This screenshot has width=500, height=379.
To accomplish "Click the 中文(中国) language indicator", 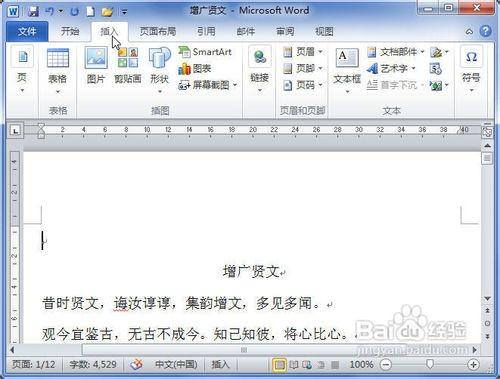I will (176, 365).
